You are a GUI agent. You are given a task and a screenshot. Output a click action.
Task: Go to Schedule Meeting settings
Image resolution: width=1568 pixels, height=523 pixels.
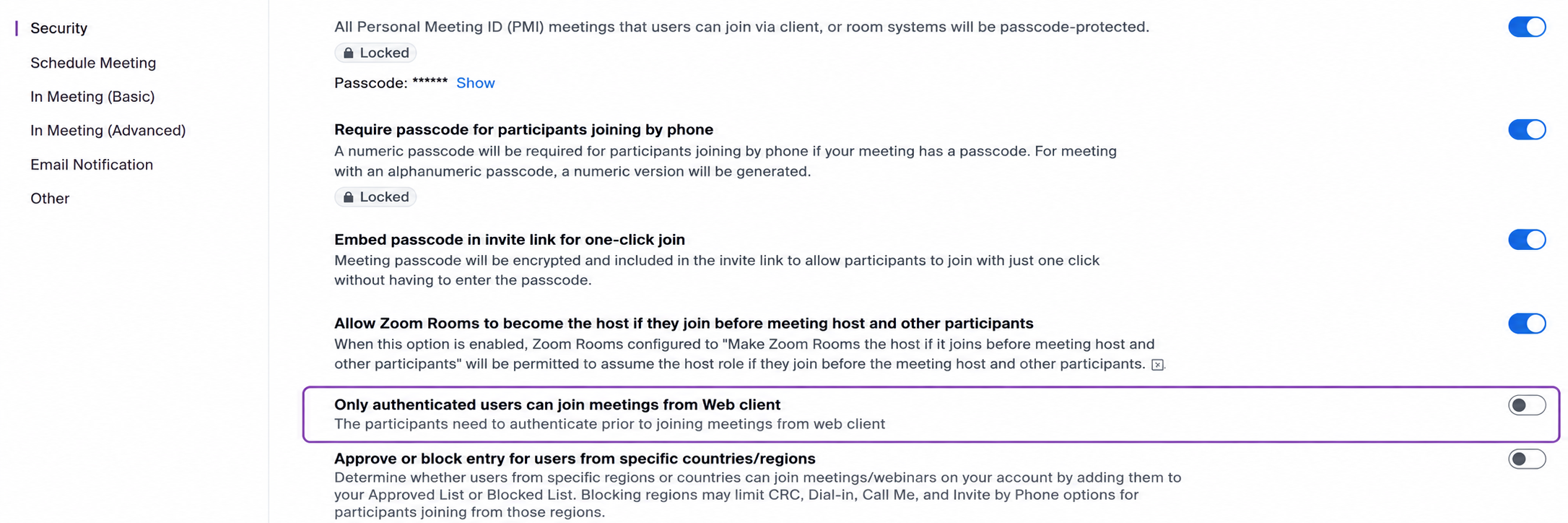93,63
